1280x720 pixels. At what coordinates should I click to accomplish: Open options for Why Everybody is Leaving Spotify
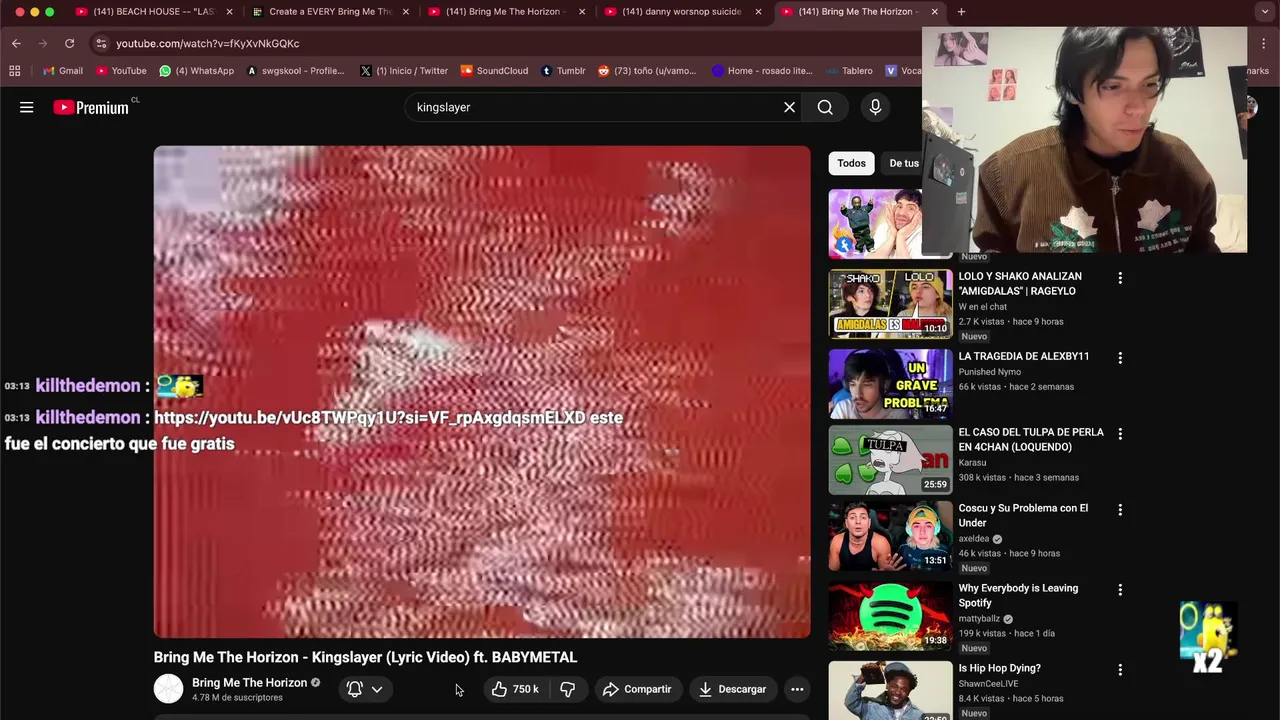1120,590
